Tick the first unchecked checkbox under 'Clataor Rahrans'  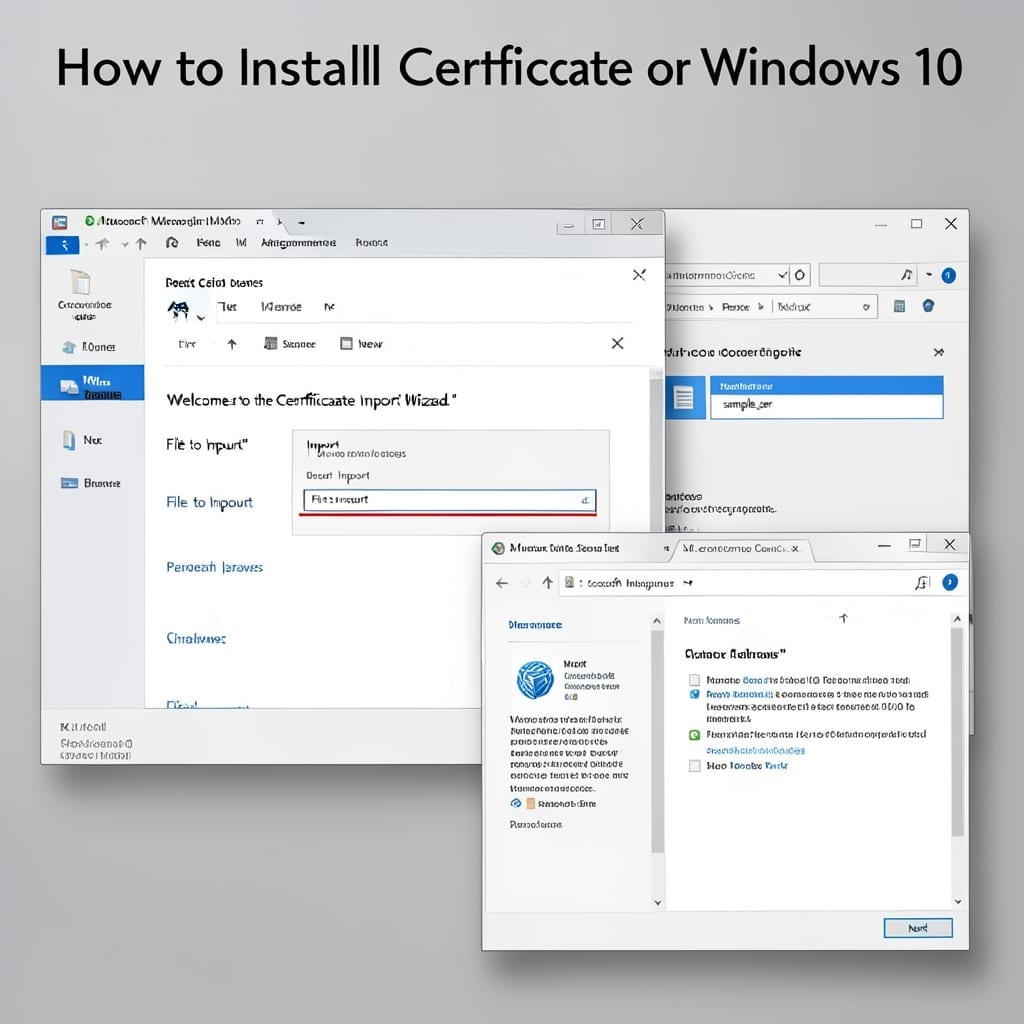click(x=694, y=680)
